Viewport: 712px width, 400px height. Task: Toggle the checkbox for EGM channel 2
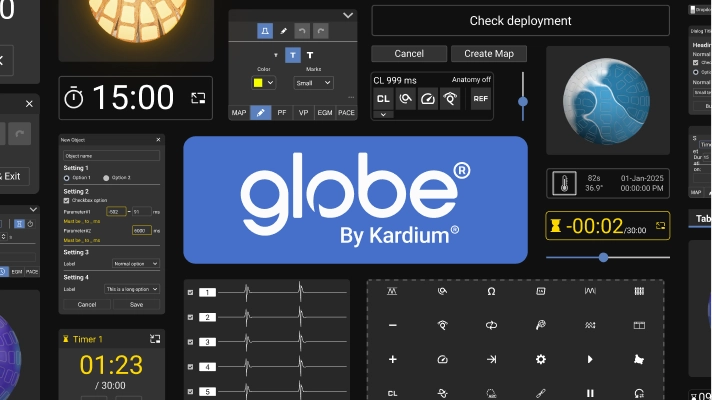190,317
